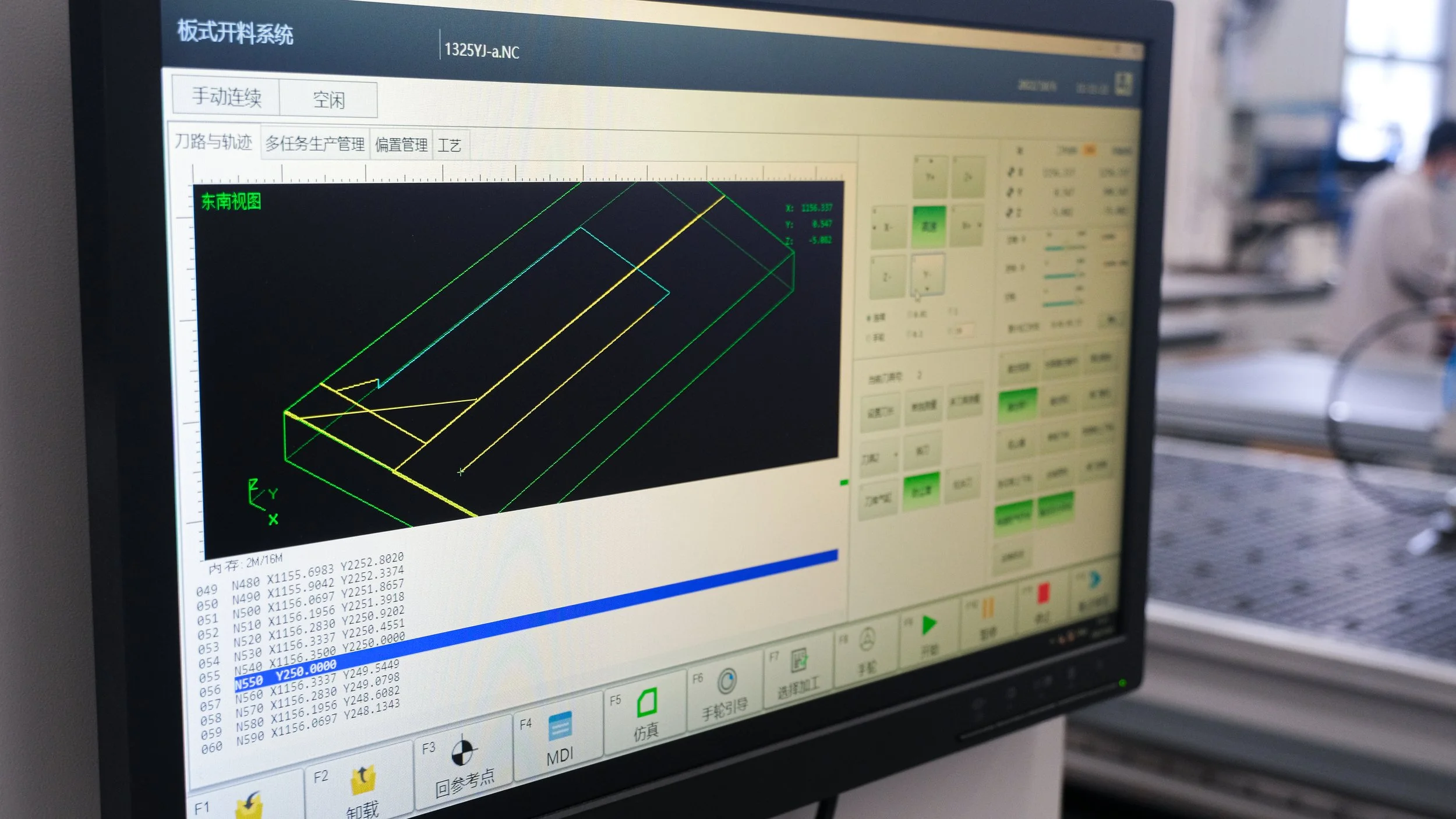The width and height of the screenshot is (1456, 819).
Task: Start 仿真 simulation via F5 icon
Action: pos(646,702)
